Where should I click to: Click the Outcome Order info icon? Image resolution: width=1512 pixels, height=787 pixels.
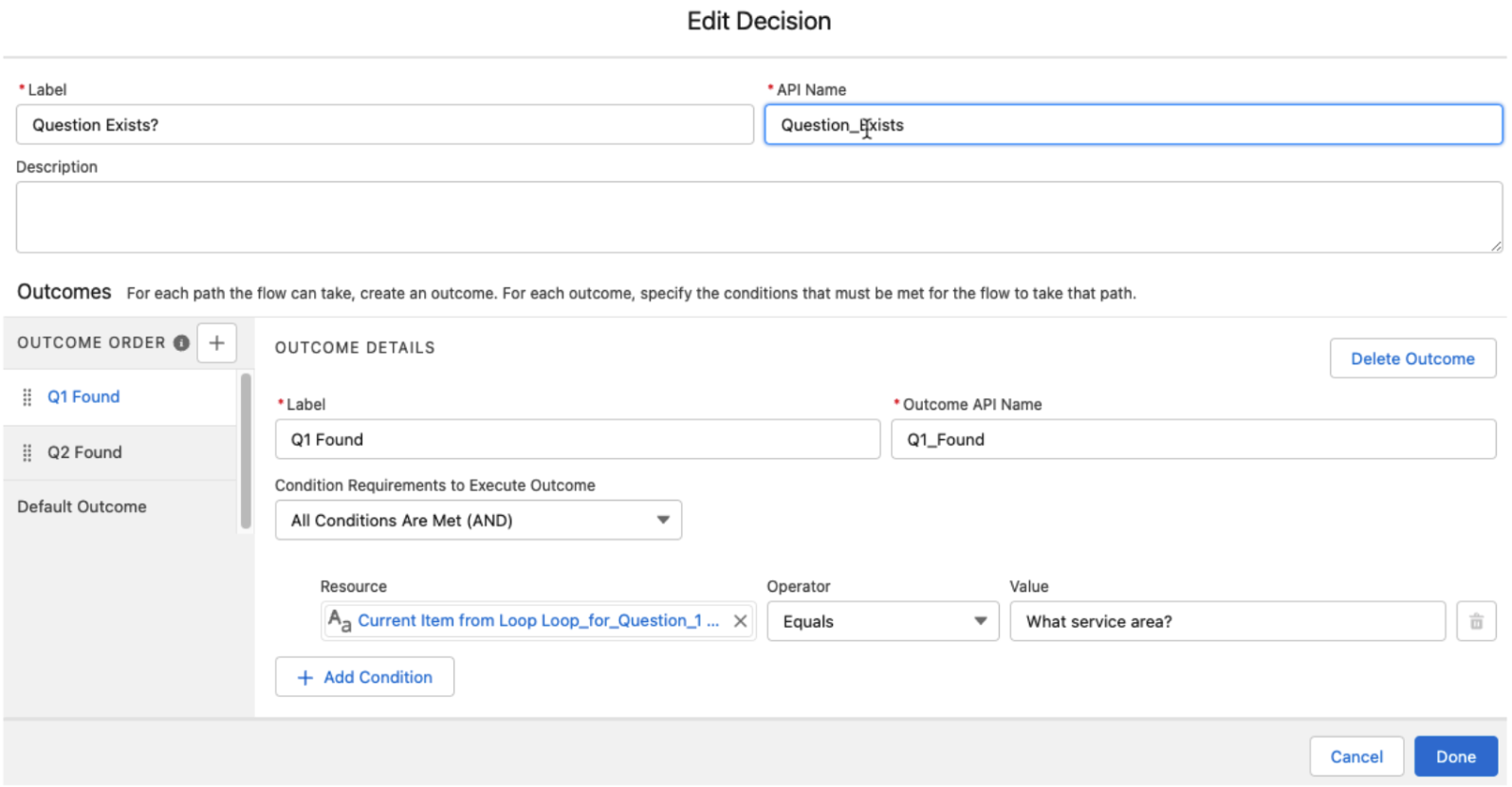tap(181, 343)
